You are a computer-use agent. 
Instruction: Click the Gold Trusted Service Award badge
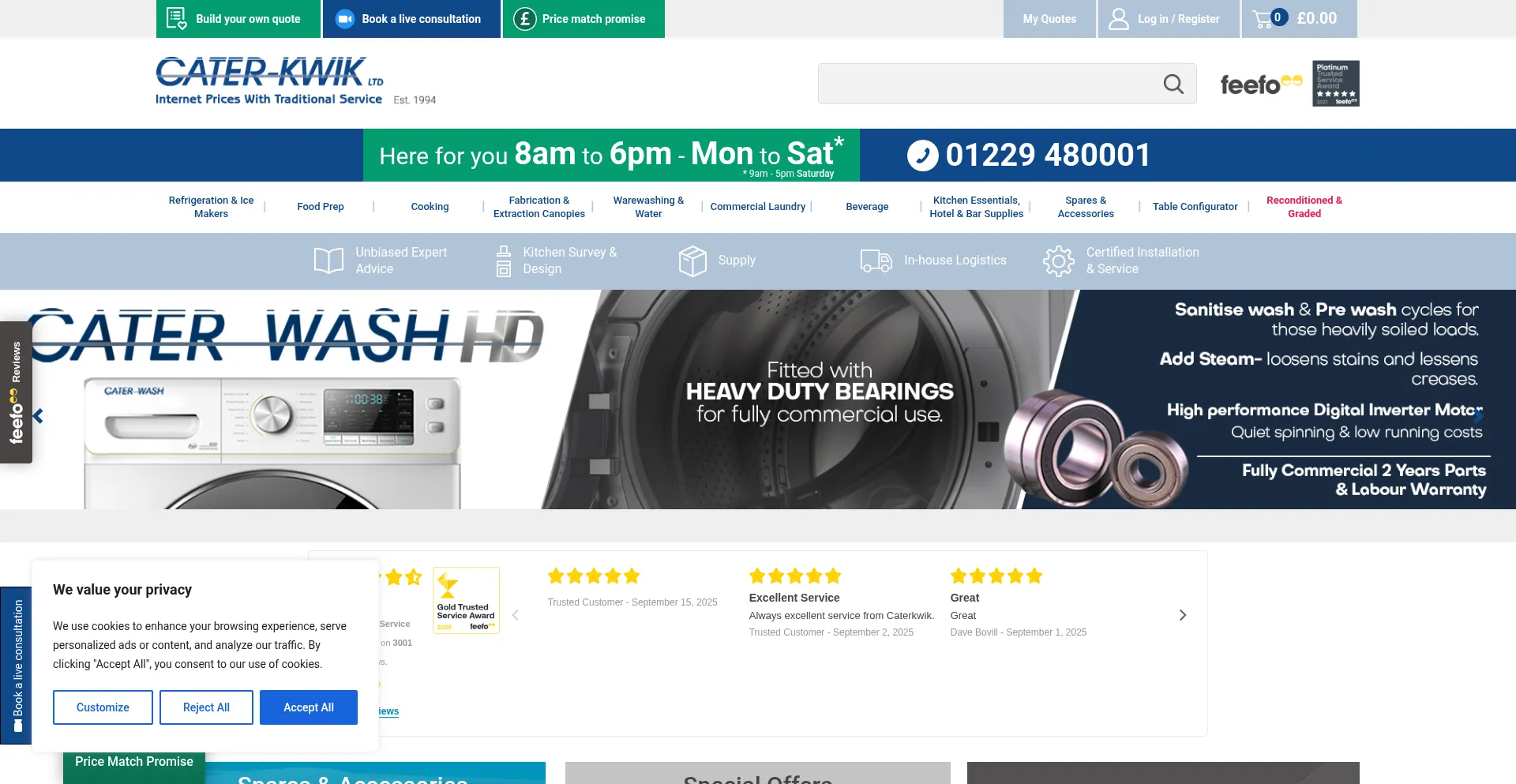(466, 600)
